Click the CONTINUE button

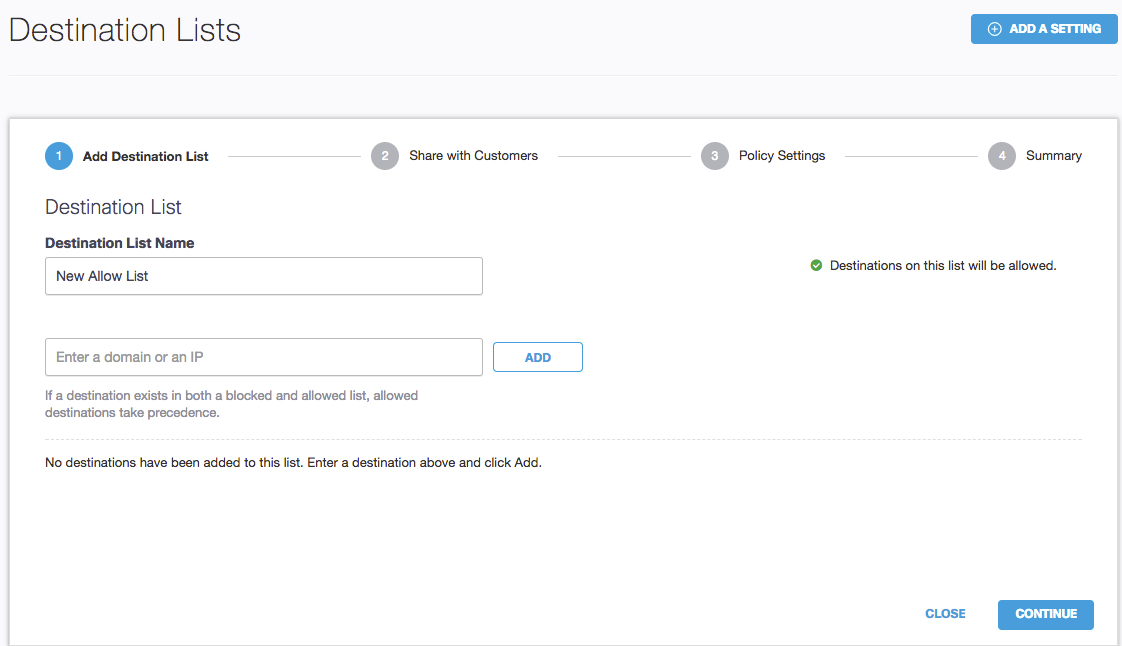[1045, 615]
